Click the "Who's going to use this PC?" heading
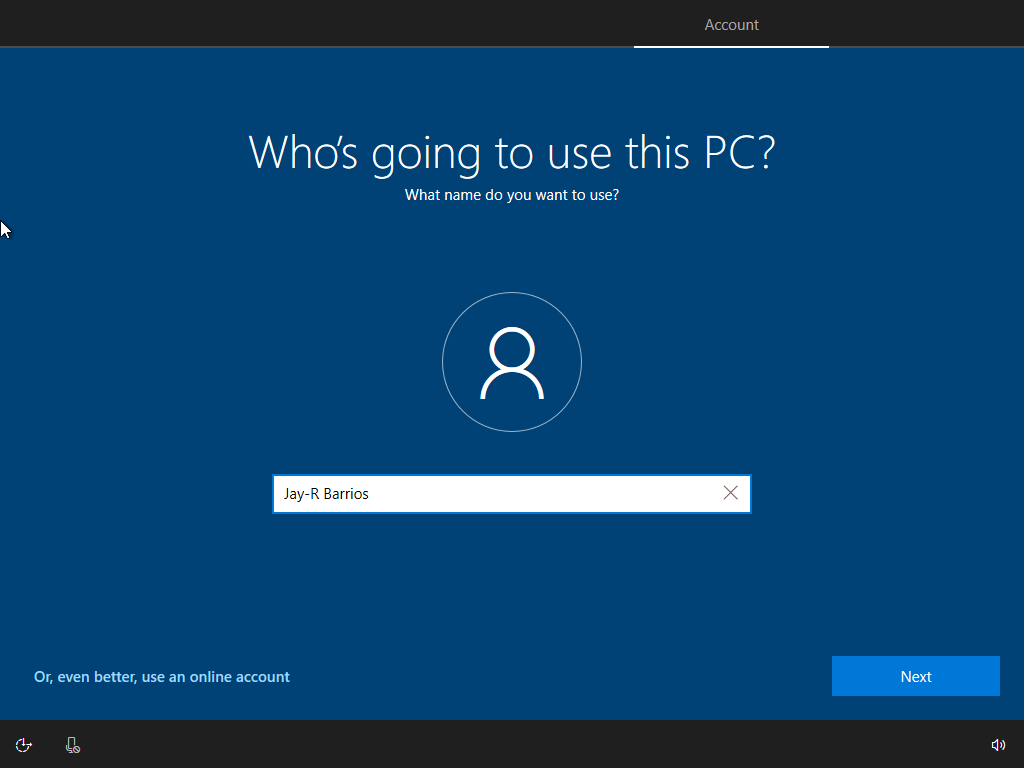 [x=511, y=153]
